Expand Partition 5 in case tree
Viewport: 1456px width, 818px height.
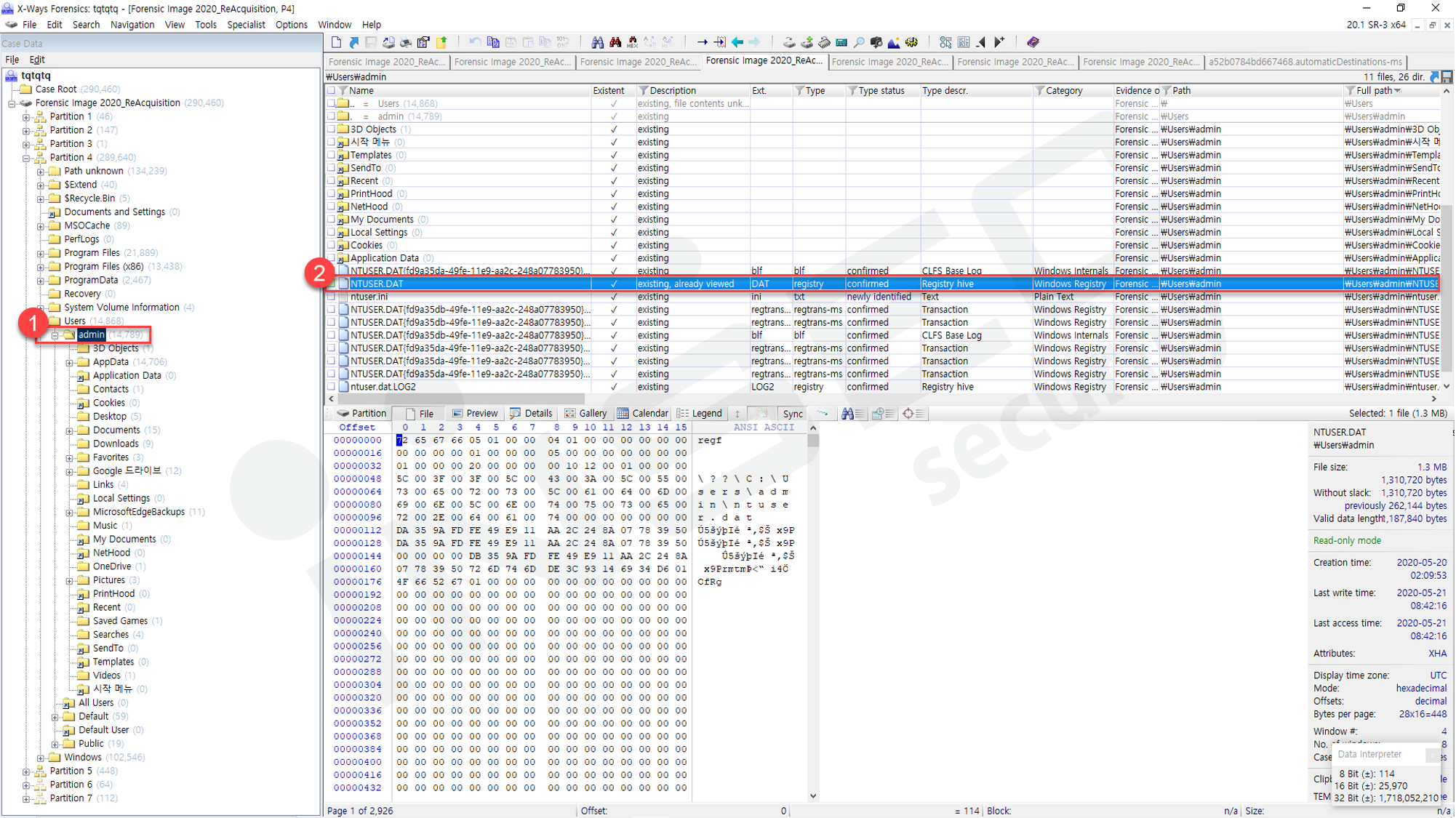tap(26, 771)
